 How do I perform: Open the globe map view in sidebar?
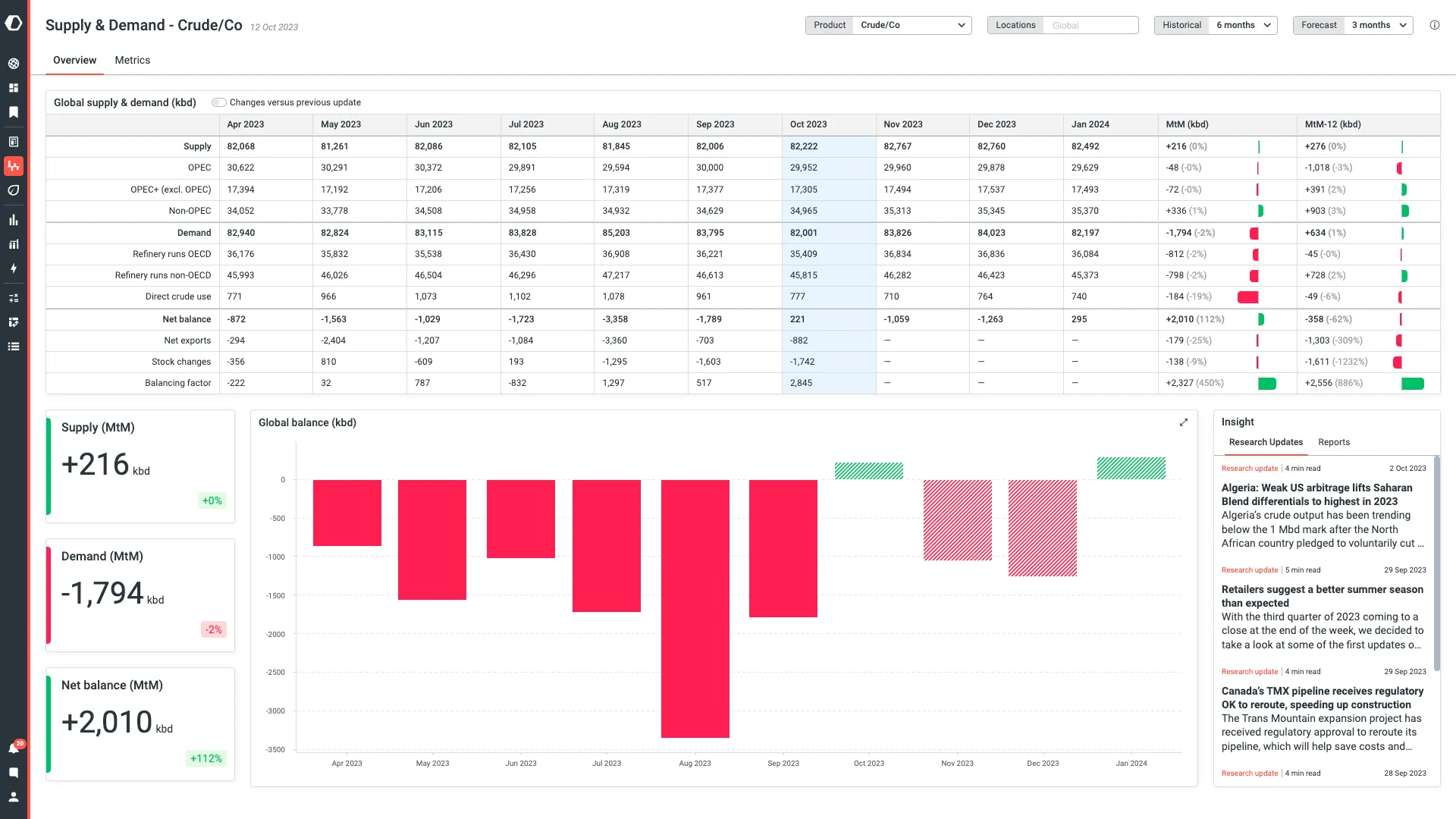click(14, 64)
